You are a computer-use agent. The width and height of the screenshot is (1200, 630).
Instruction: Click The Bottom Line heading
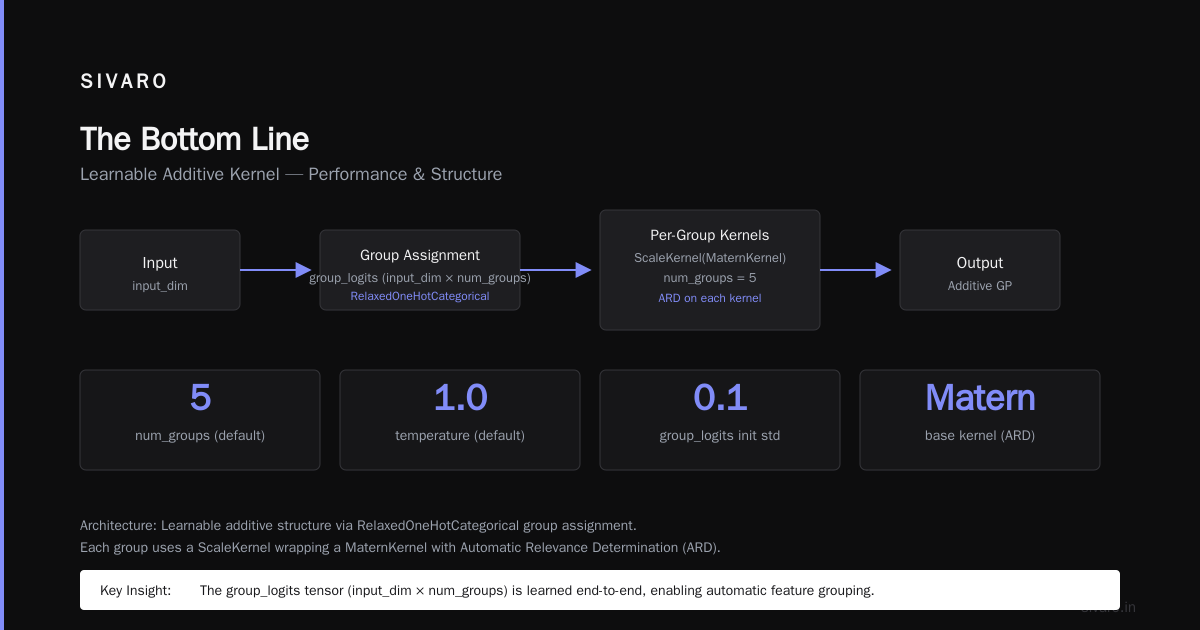pyautogui.click(x=194, y=138)
